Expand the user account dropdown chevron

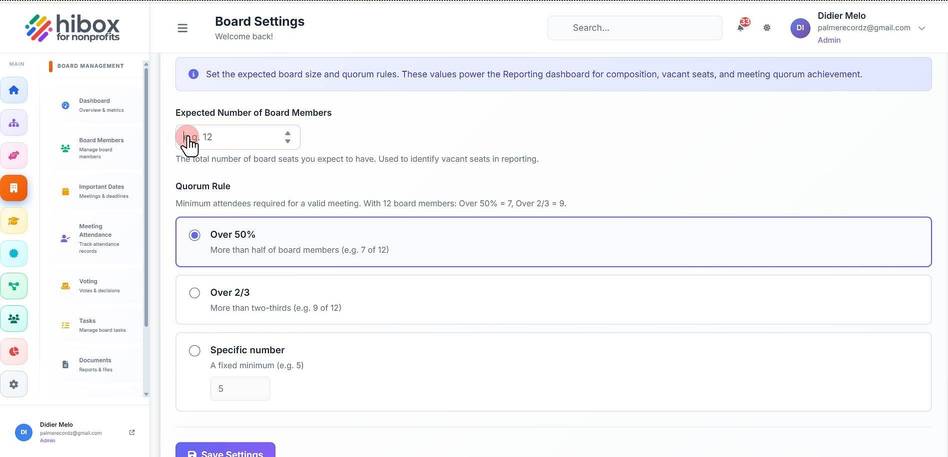921,28
